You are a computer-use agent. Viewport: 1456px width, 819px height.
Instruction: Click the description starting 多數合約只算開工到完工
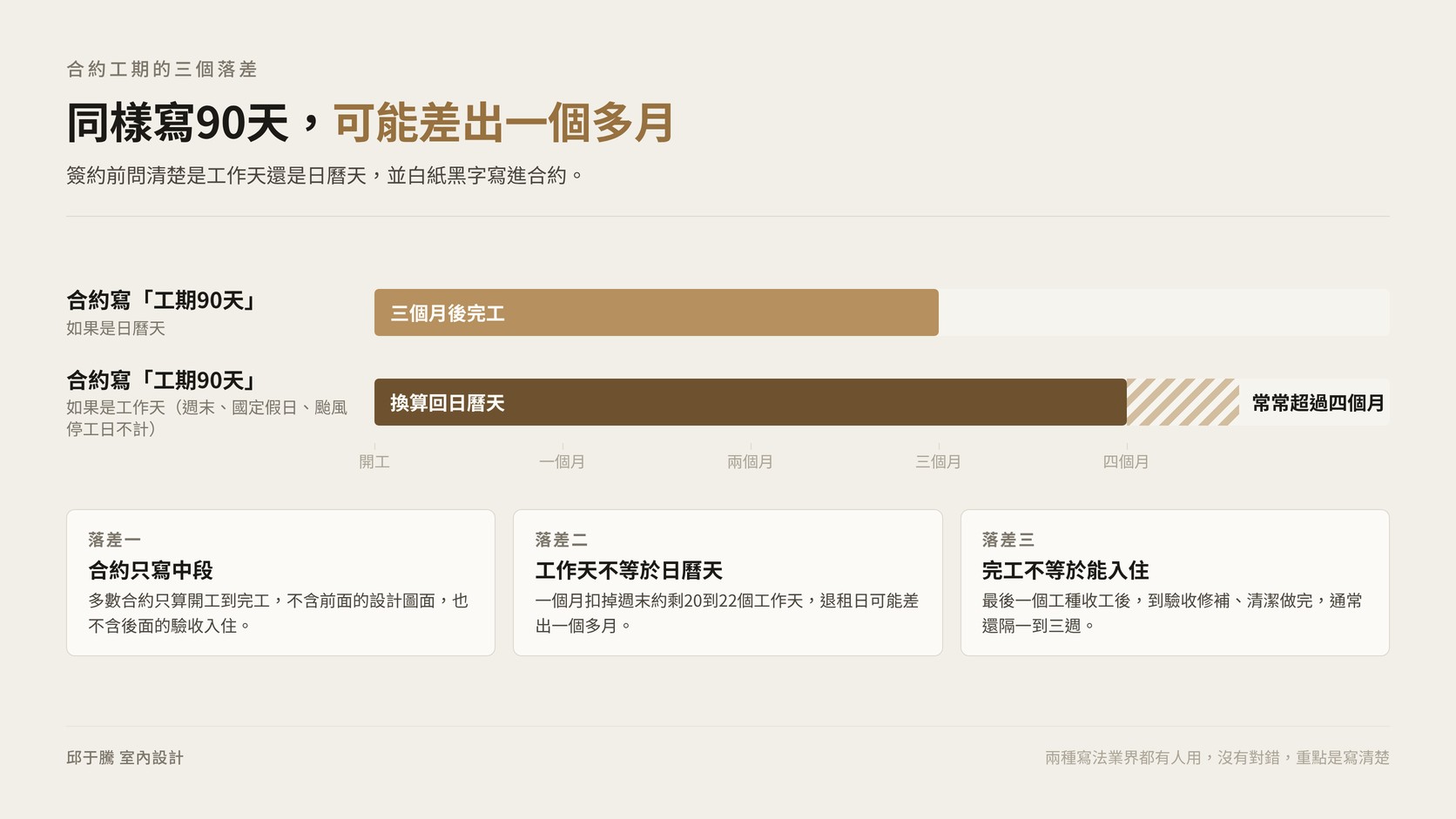point(279,613)
